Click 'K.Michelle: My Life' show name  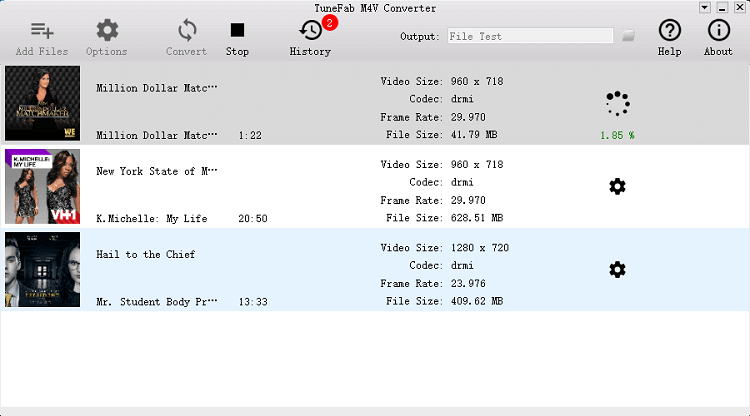[152, 219]
